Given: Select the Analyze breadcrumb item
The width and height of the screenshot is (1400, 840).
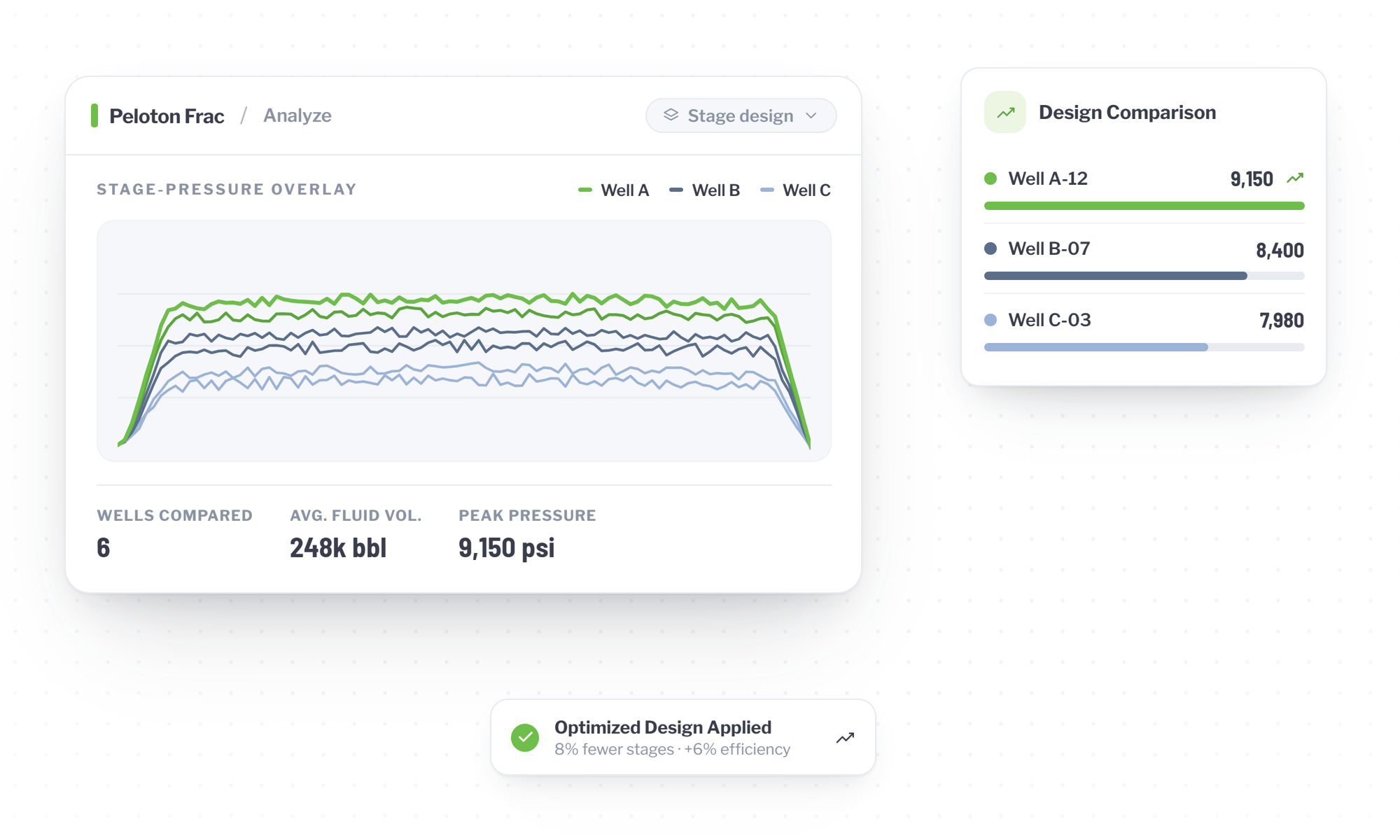Looking at the screenshot, I should (x=297, y=115).
